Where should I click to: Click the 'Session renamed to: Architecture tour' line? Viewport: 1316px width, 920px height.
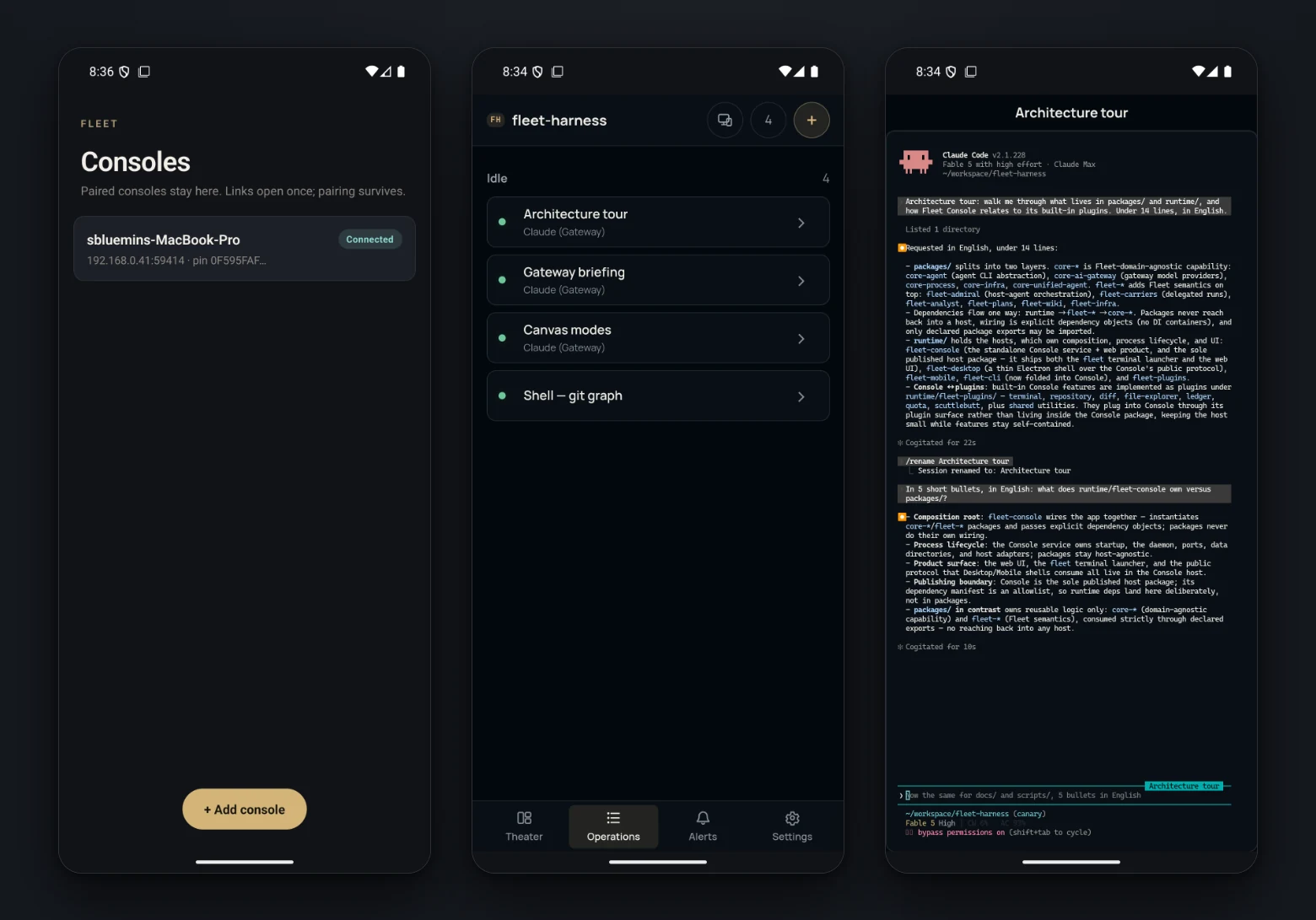tap(995, 471)
